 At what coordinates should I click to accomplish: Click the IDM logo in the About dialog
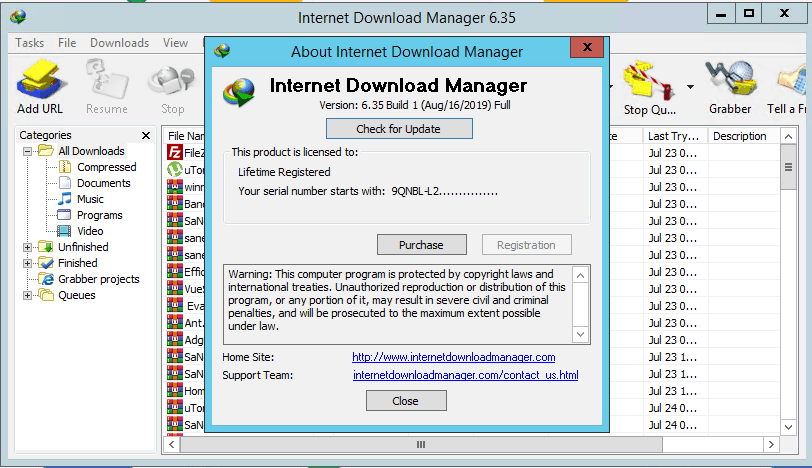point(239,92)
